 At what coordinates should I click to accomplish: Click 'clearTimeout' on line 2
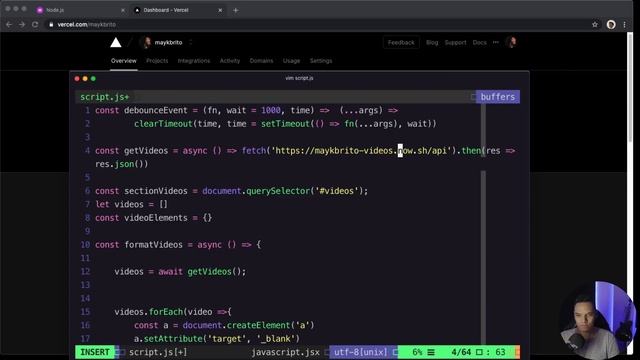[163, 124]
